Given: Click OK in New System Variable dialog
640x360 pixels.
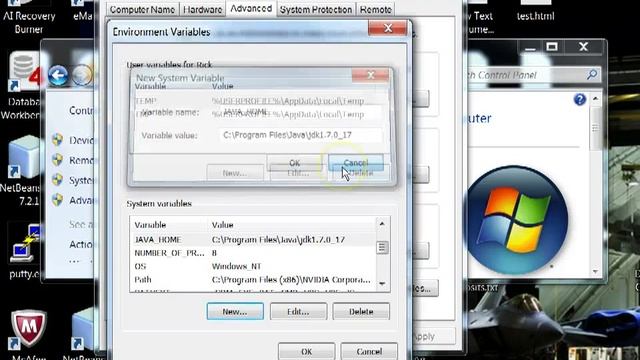Looking at the screenshot, I should tap(295, 163).
